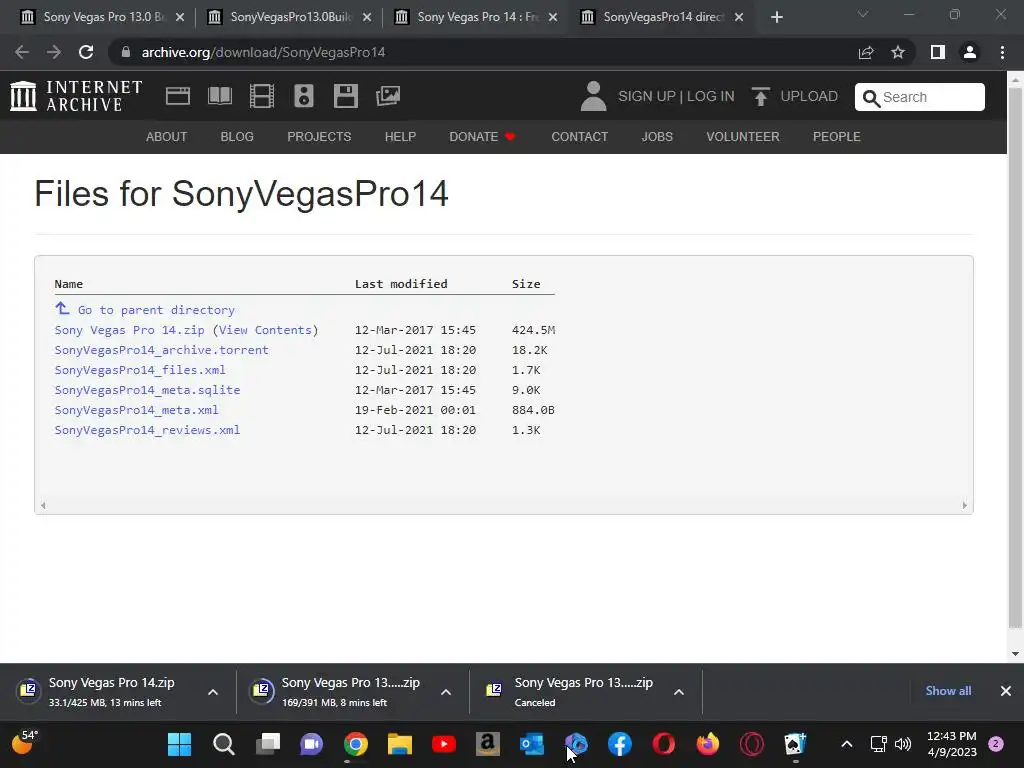Open the ABOUT menu item
Viewport: 1024px width, 768px height.
167,136
